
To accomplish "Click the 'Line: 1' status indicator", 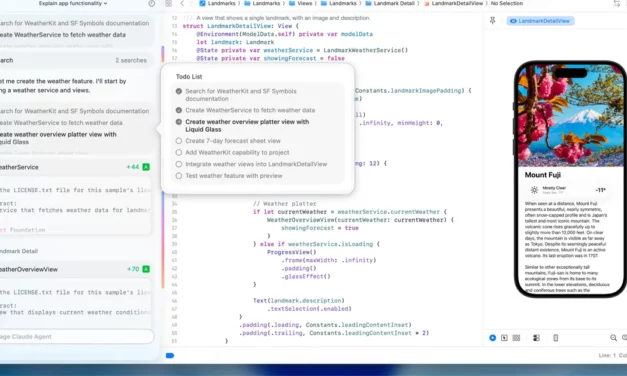I will [607, 355].
